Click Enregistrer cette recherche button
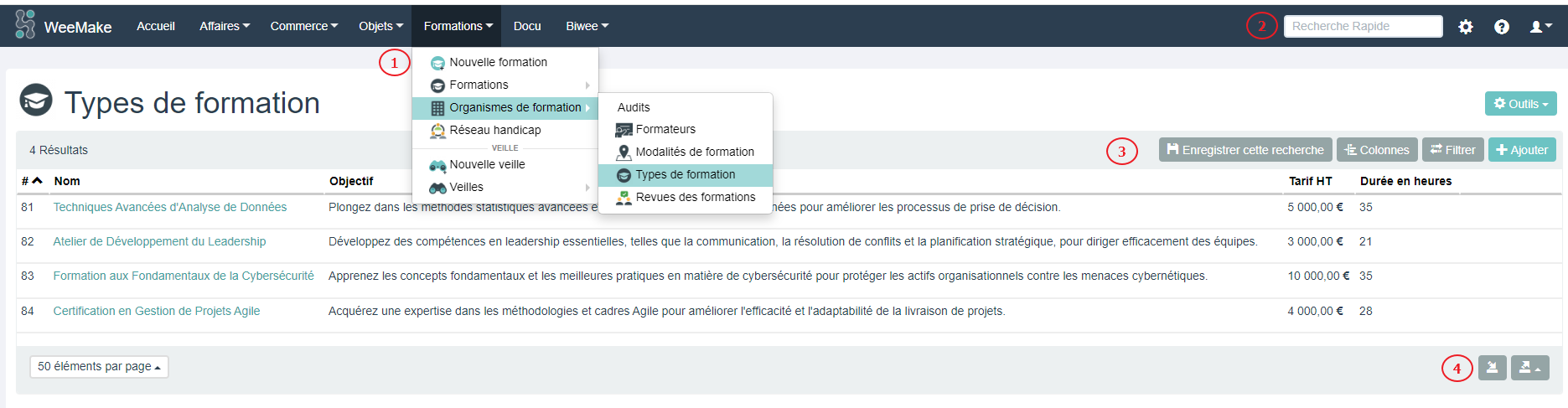1568x408 pixels. 1245,150
